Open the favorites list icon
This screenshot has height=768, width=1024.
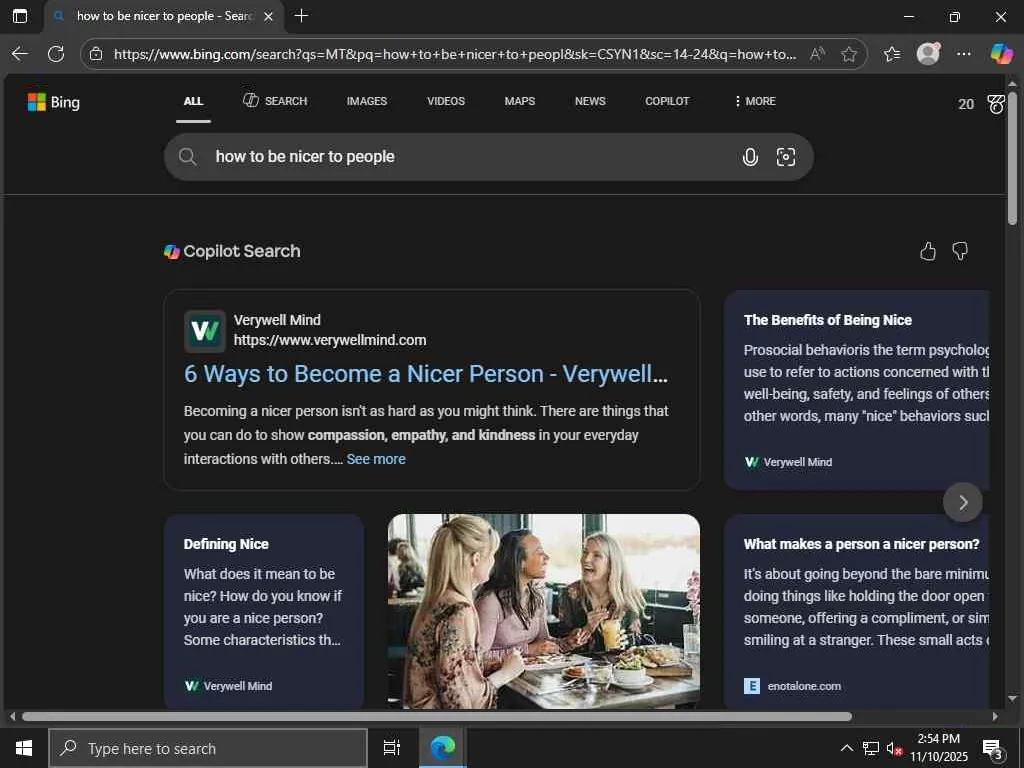coord(891,54)
